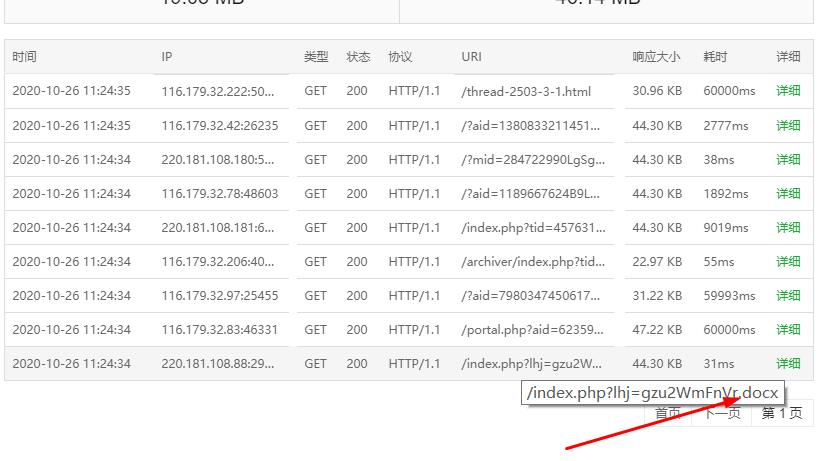Click the /index.php?lhj=gzu2WmFnVr.docx tooltip text
The width and height of the screenshot is (819, 461).
(652, 393)
